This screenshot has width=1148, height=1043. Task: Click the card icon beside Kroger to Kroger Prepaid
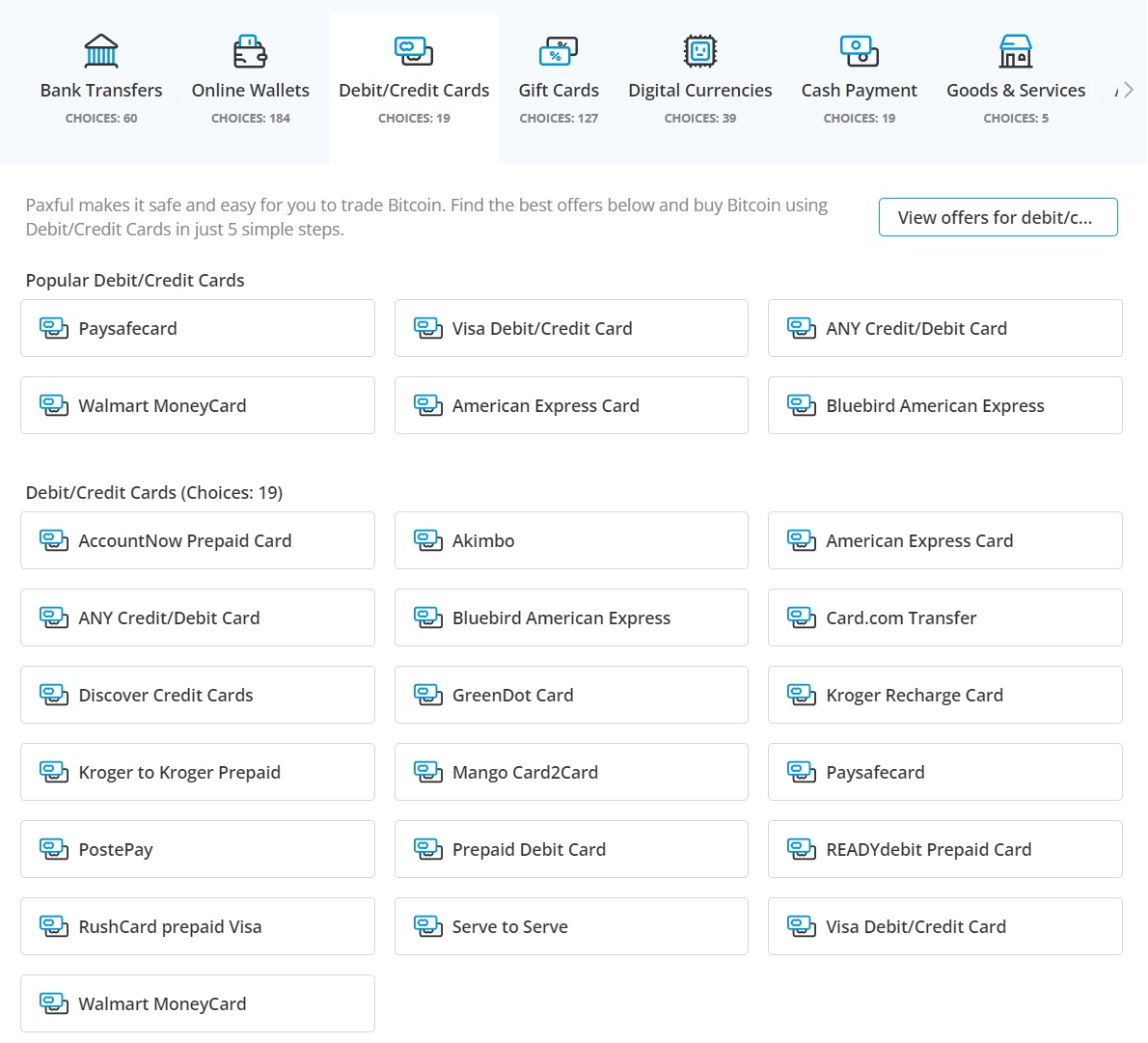pyautogui.click(x=53, y=772)
